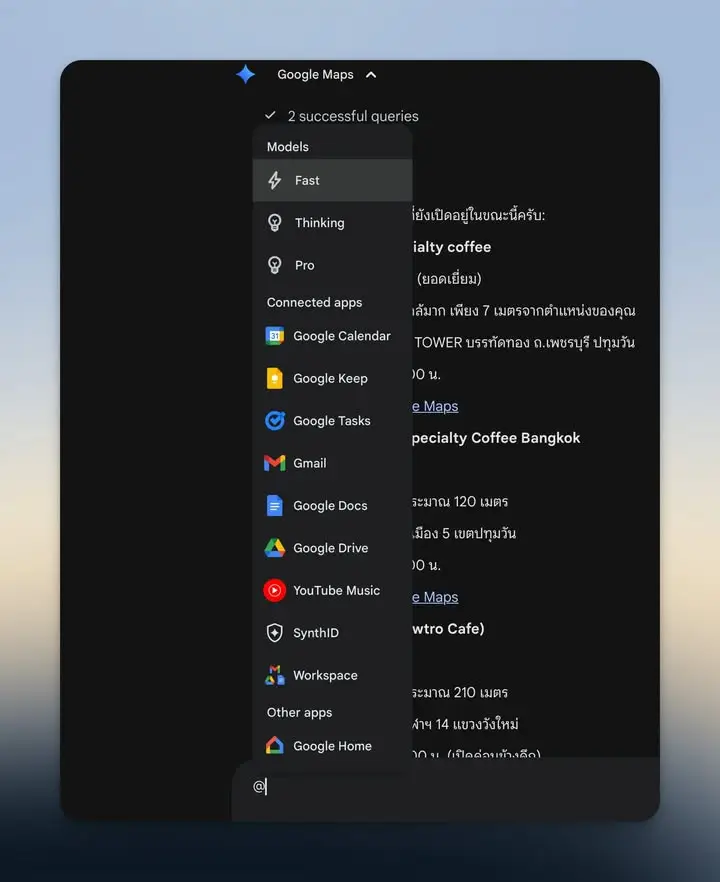Click the SynthID shield icon
This screenshot has width=720, height=882.
[274, 633]
